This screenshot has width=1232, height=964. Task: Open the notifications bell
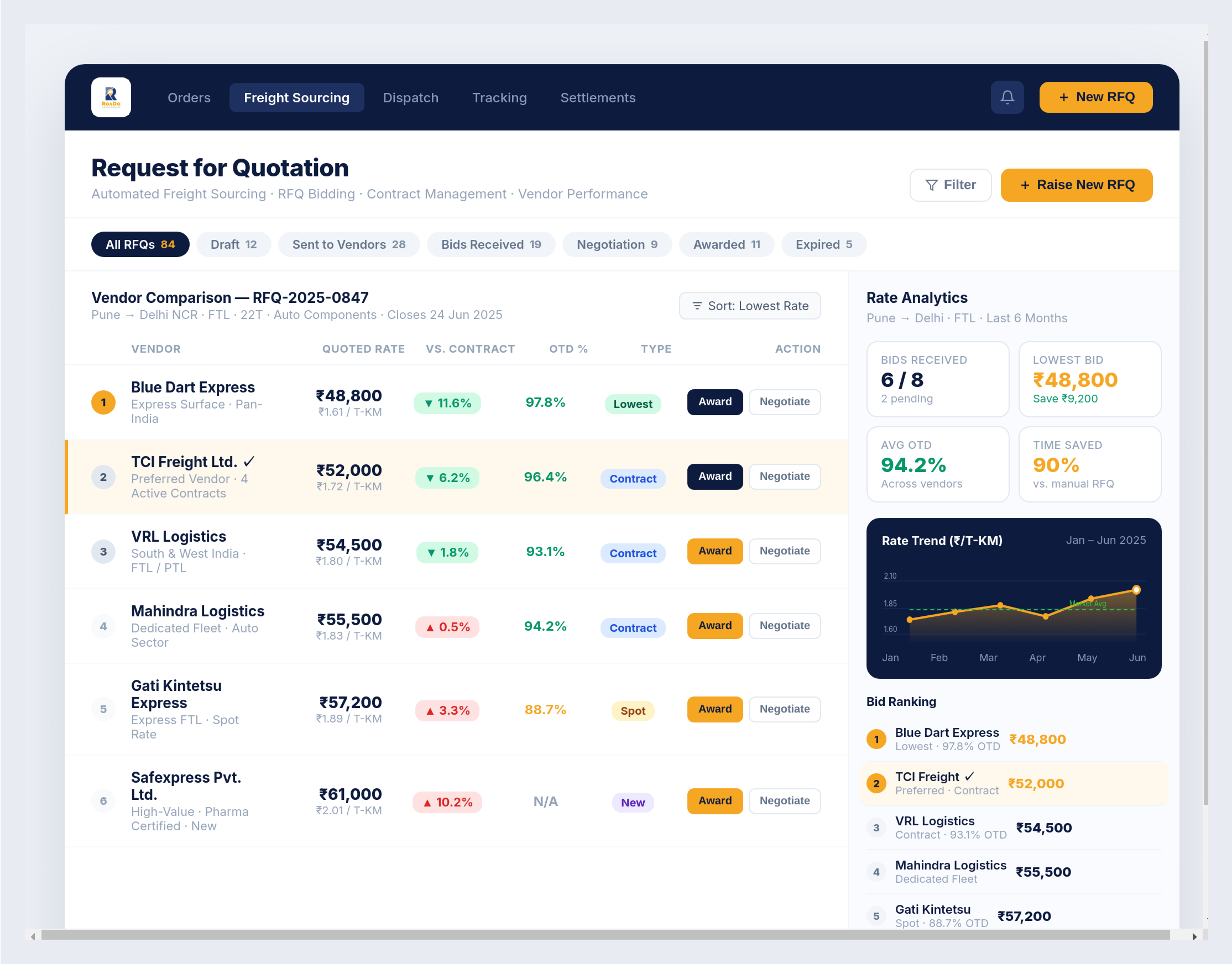coord(1007,97)
